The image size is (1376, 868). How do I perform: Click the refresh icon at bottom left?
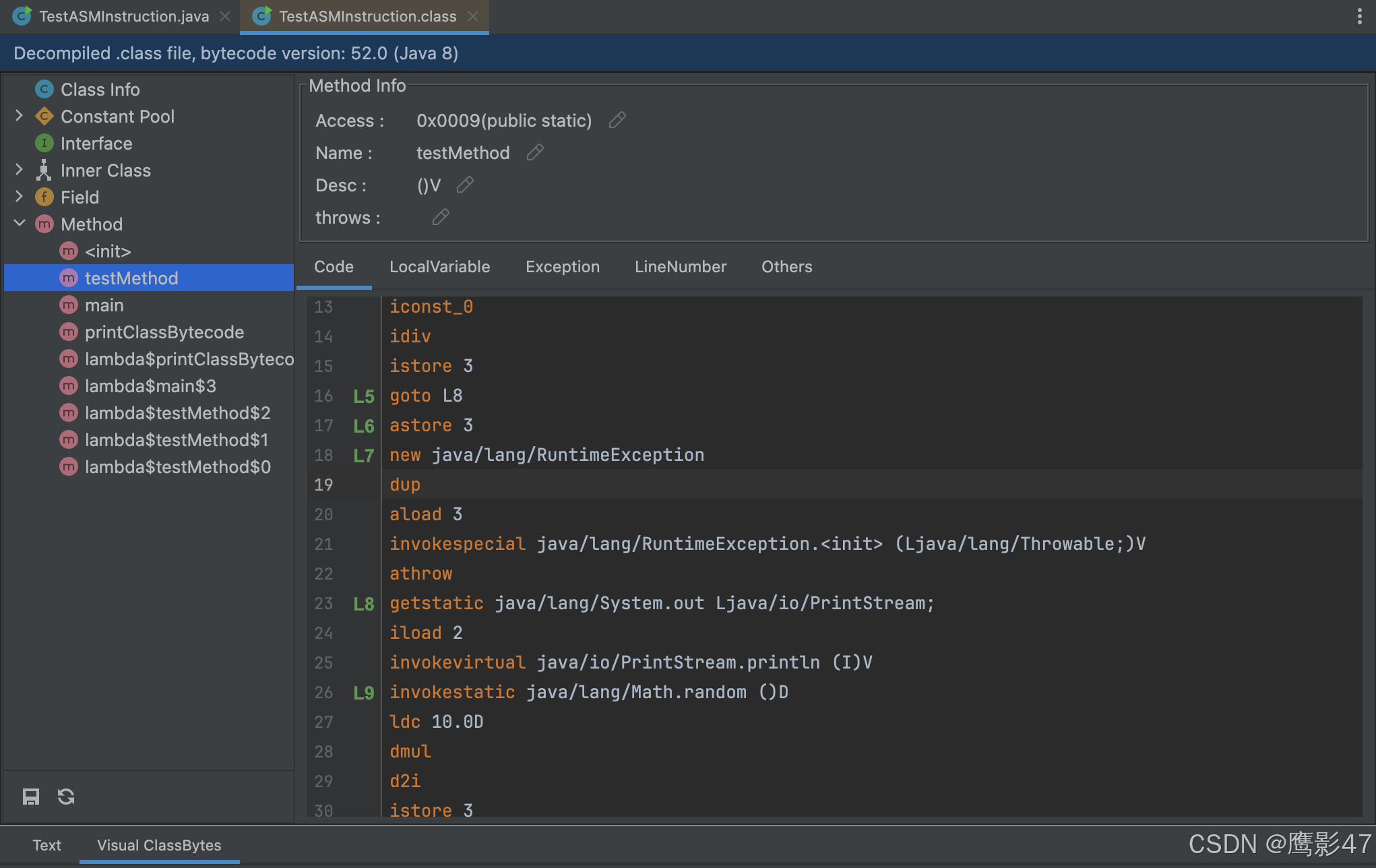pyautogui.click(x=66, y=796)
